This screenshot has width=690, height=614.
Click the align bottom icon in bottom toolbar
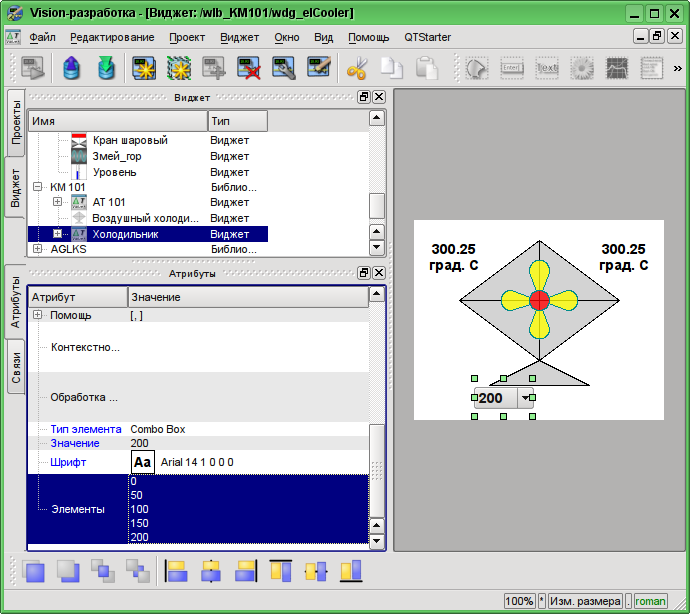[x=350, y=572]
